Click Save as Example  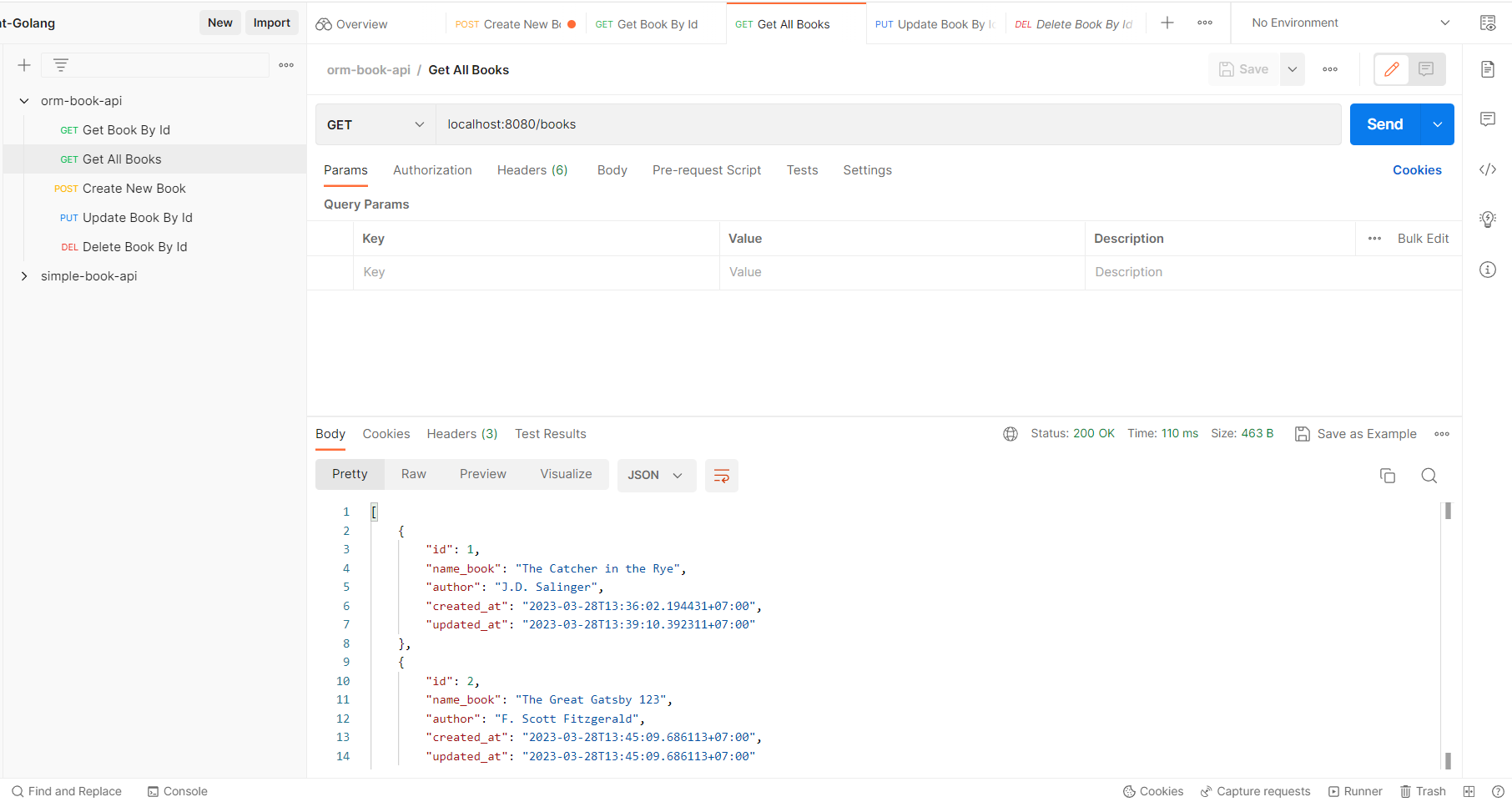[x=1356, y=434]
